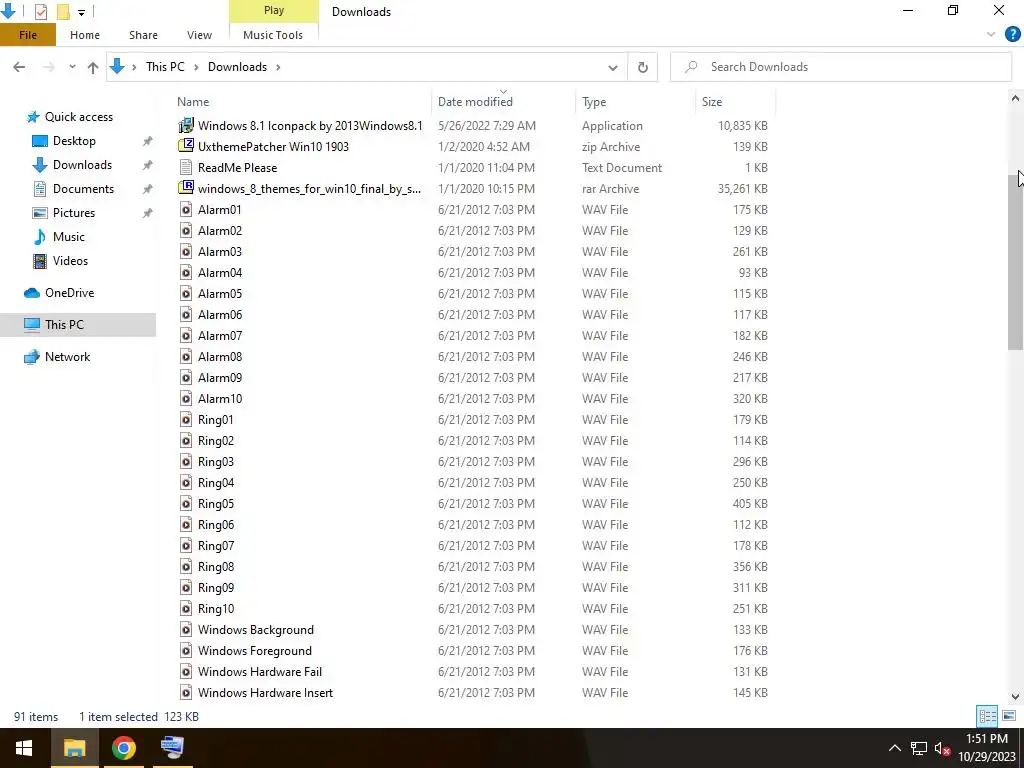
Task: Select the Windows Background WAV file icon
Action: pyautogui.click(x=186, y=630)
